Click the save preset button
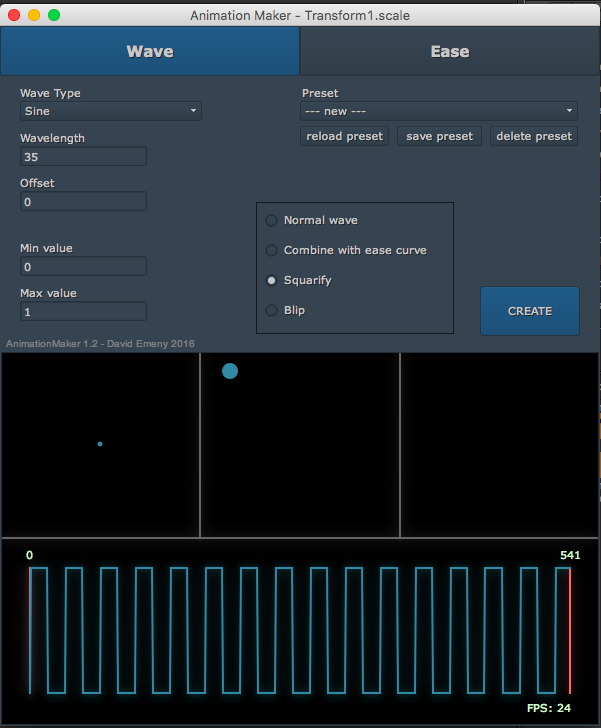601x728 pixels. (x=440, y=136)
